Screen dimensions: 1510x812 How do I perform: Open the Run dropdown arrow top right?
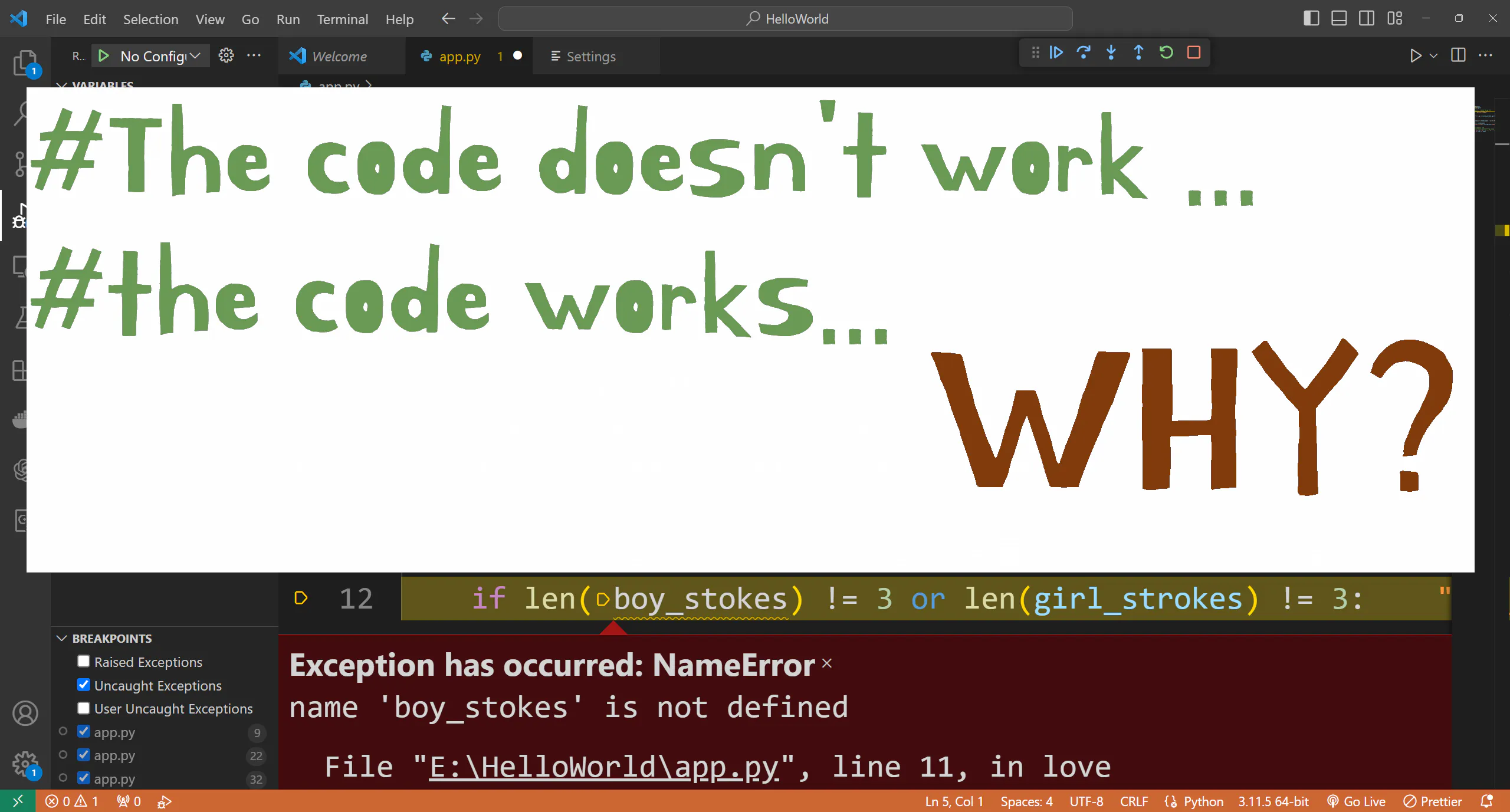pos(1434,56)
